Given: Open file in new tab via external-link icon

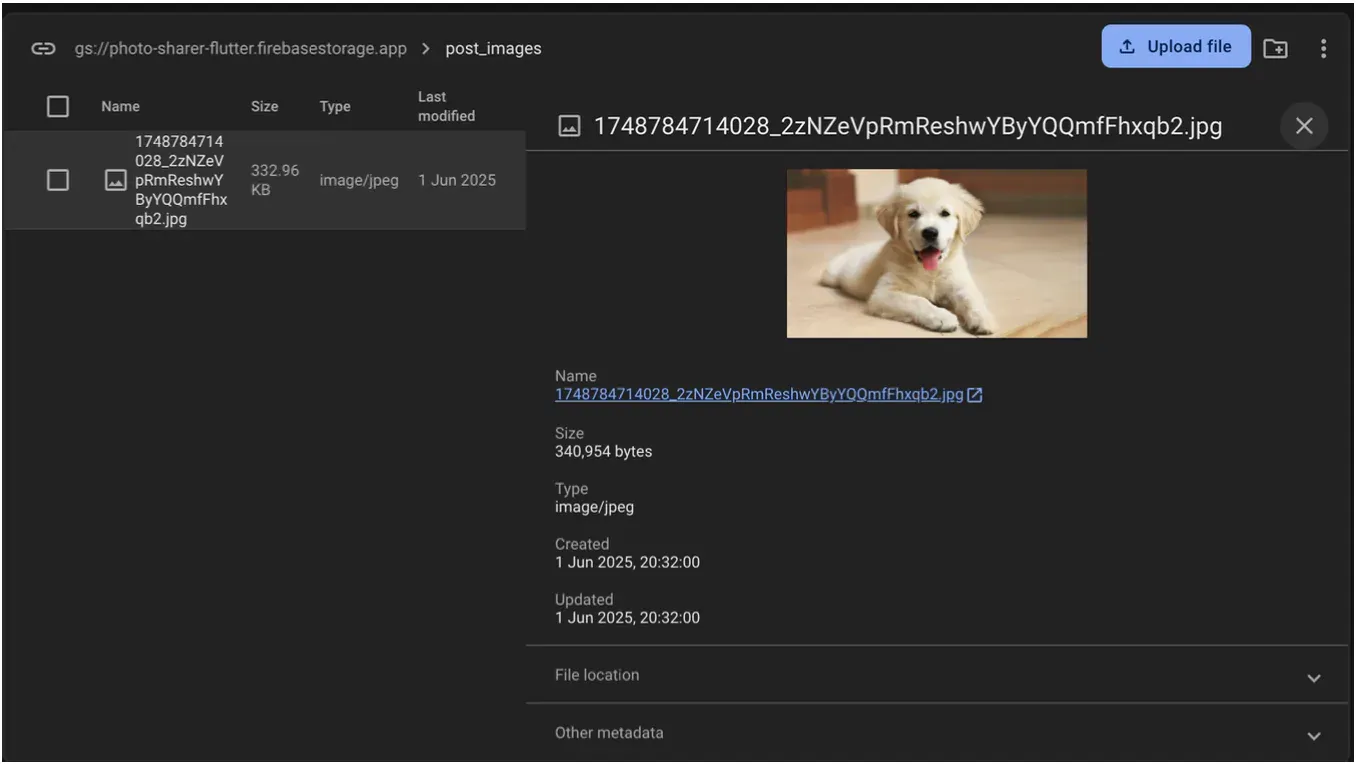Looking at the screenshot, I should (975, 395).
